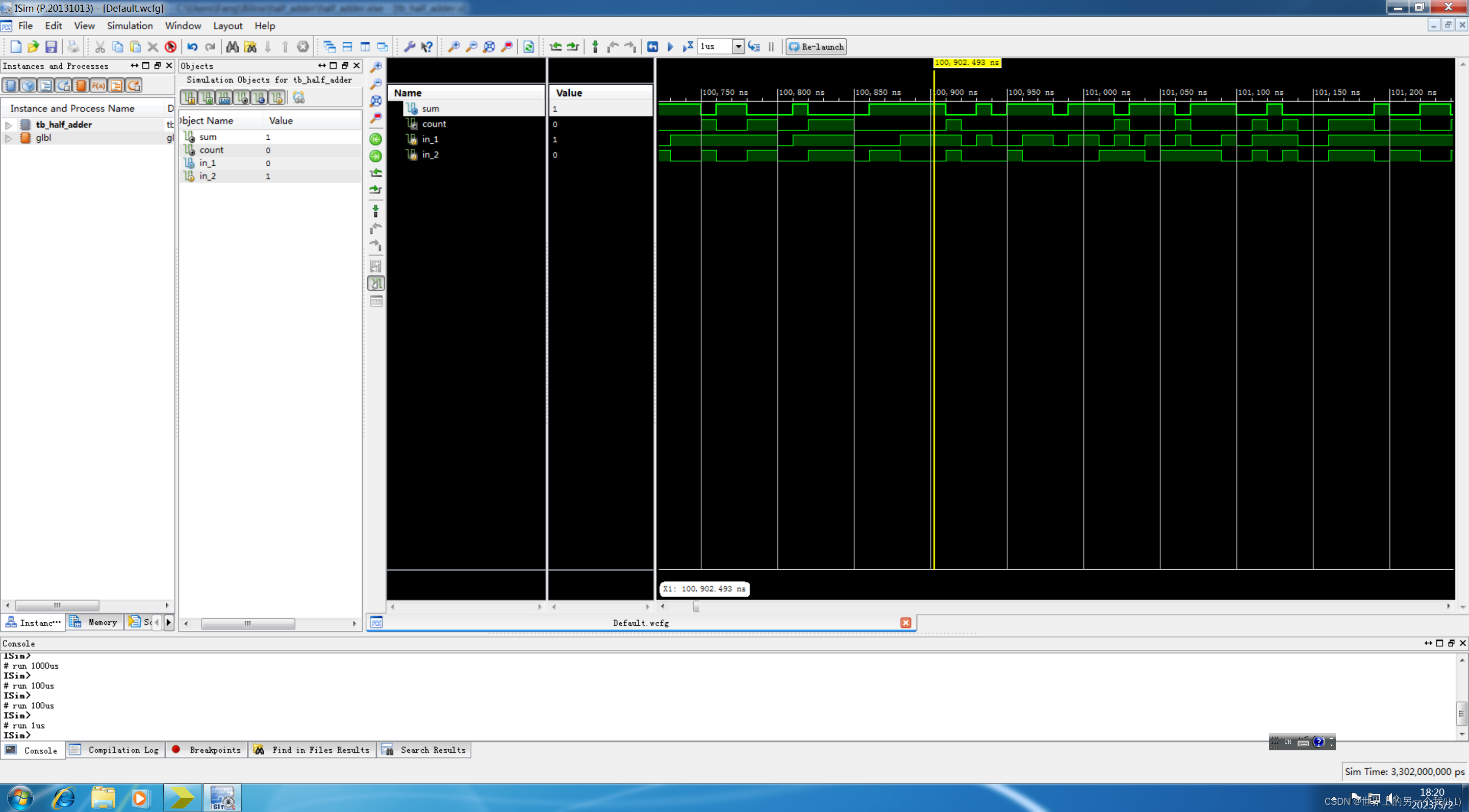Click the Undo toolbar icon
The height and width of the screenshot is (812, 1469).
(192, 47)
